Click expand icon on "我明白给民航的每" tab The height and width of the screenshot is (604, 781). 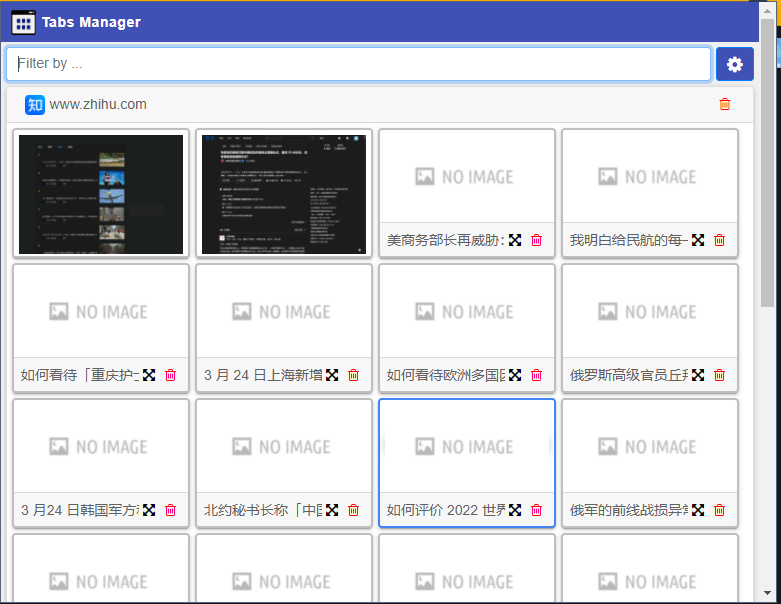[x=698, y=240]
